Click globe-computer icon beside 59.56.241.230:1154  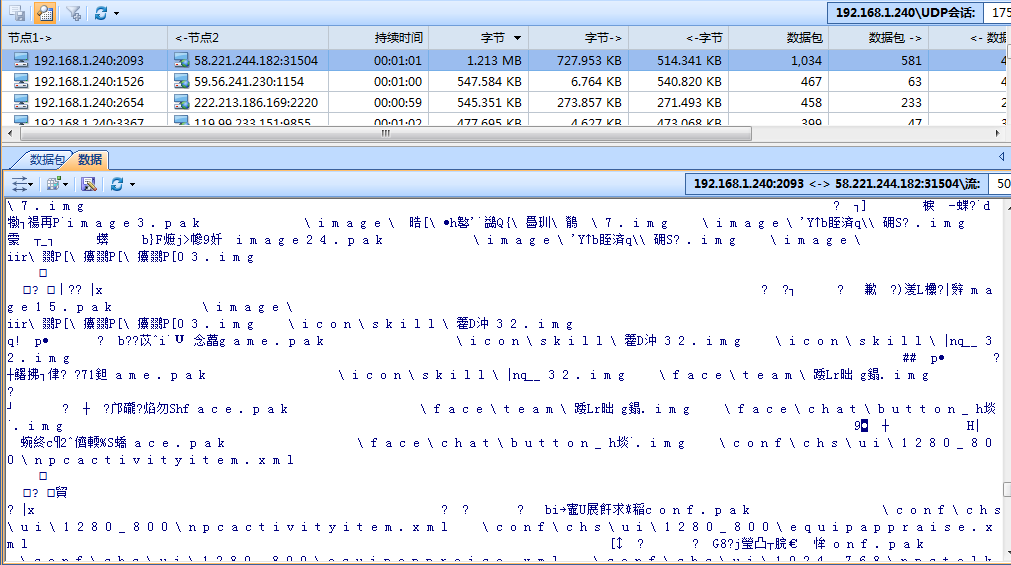(182, 81)
